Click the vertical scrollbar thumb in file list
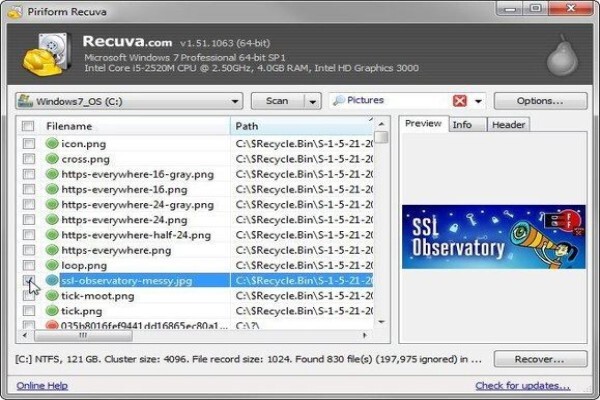 [x=381, y=137]
